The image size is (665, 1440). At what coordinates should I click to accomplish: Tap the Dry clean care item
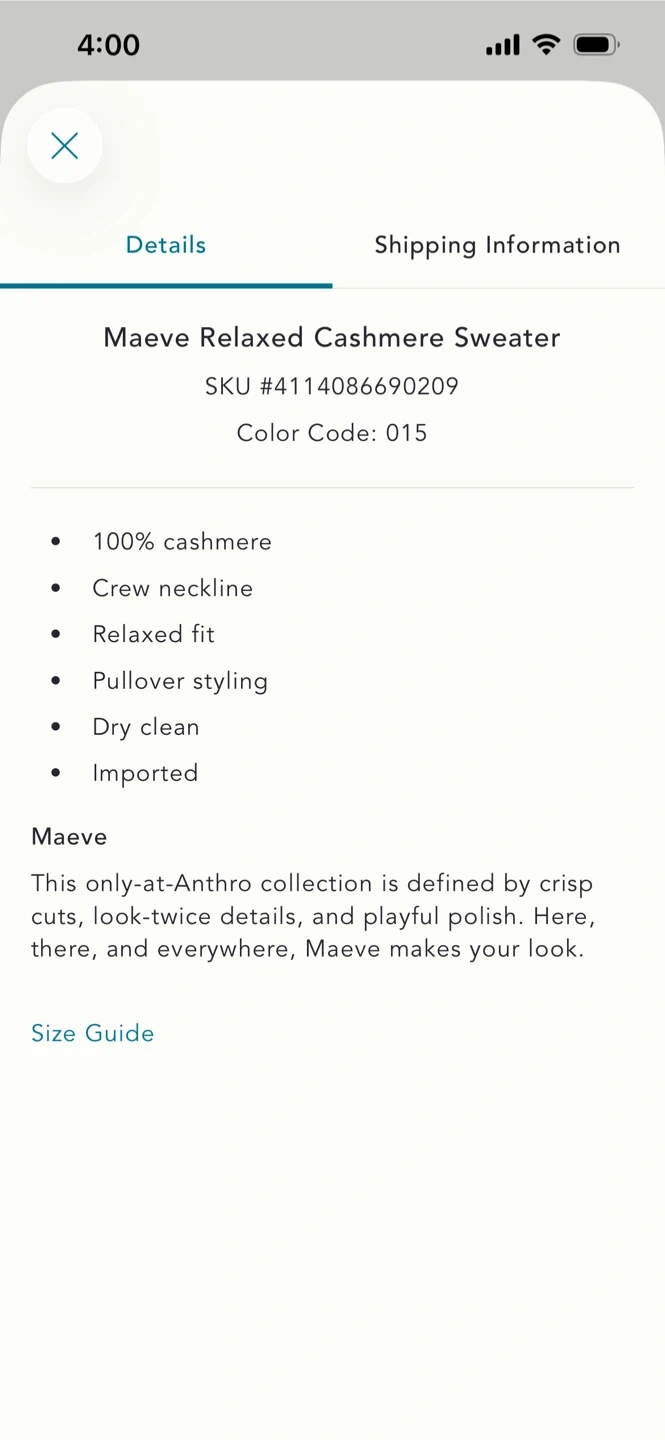tap(146, 727)
